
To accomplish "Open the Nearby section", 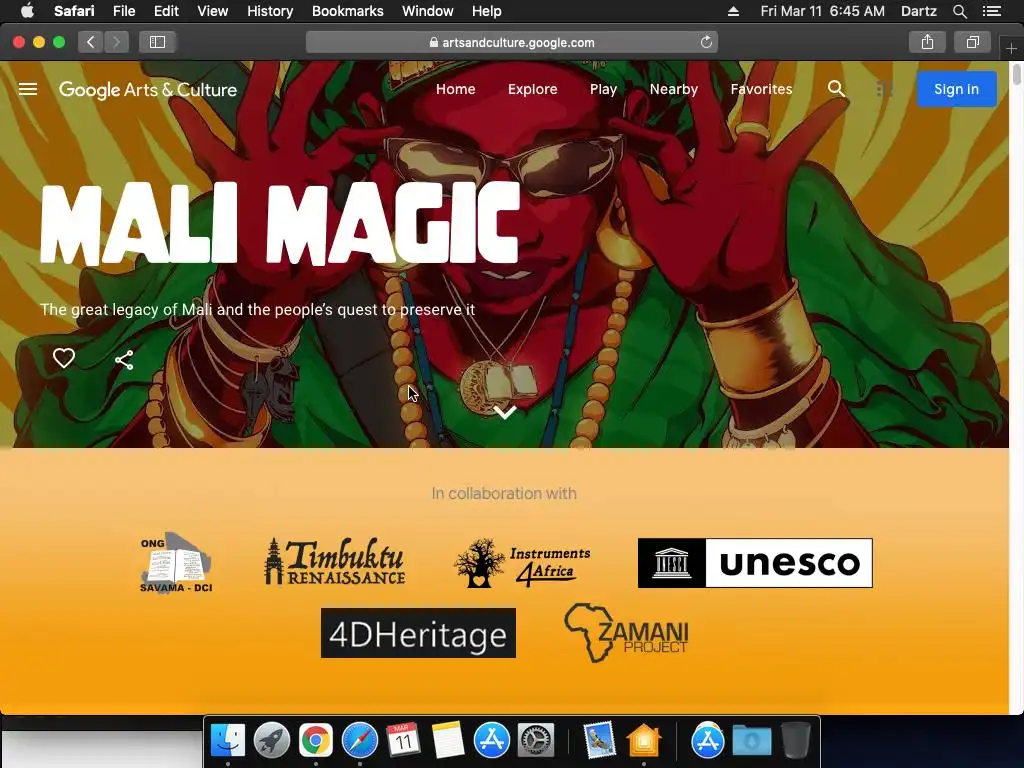I will 673,89.
